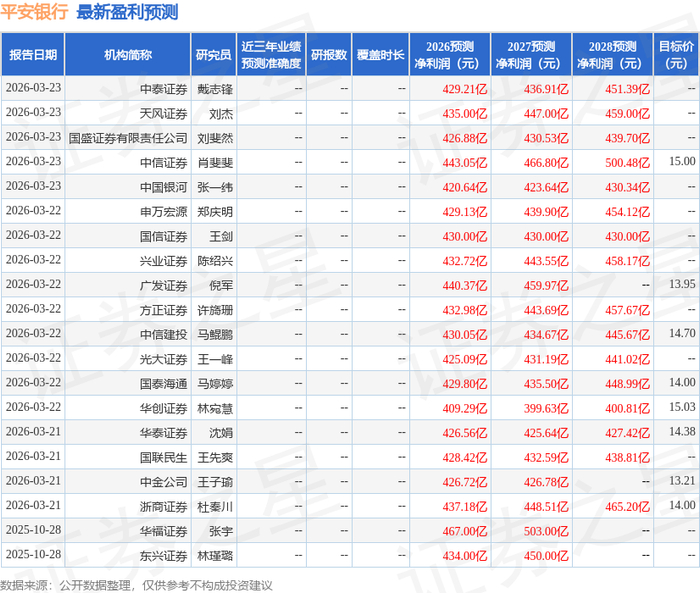Click the 2026预测净利润 column header
Image resolution: width=700 pixels, height=593 pixels.
click(x=450, y=54)
